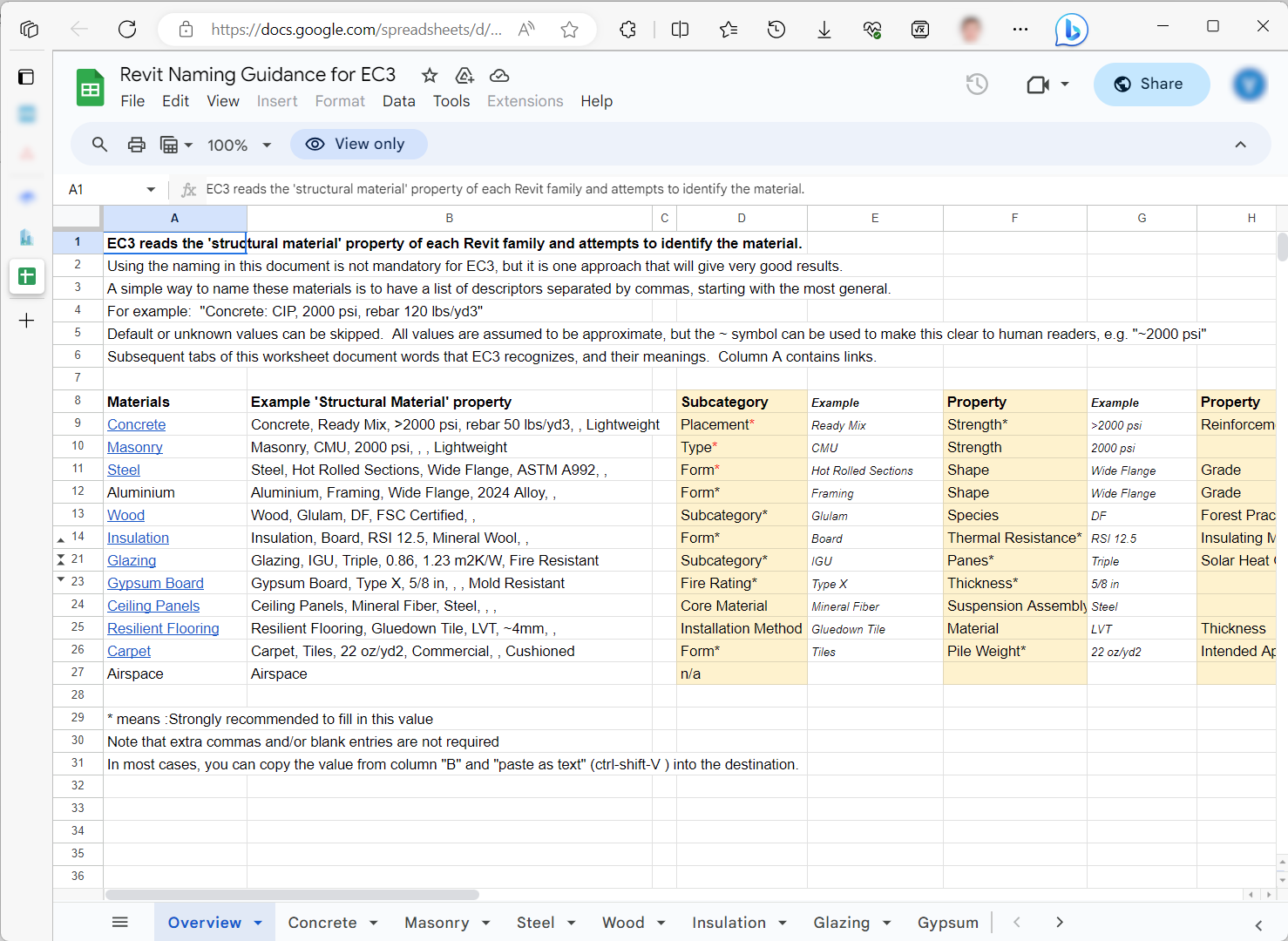Screen dimensions: 1288x941
Task: Open version history clock icon
Action: pyautogui.click(x=977, y=85)
